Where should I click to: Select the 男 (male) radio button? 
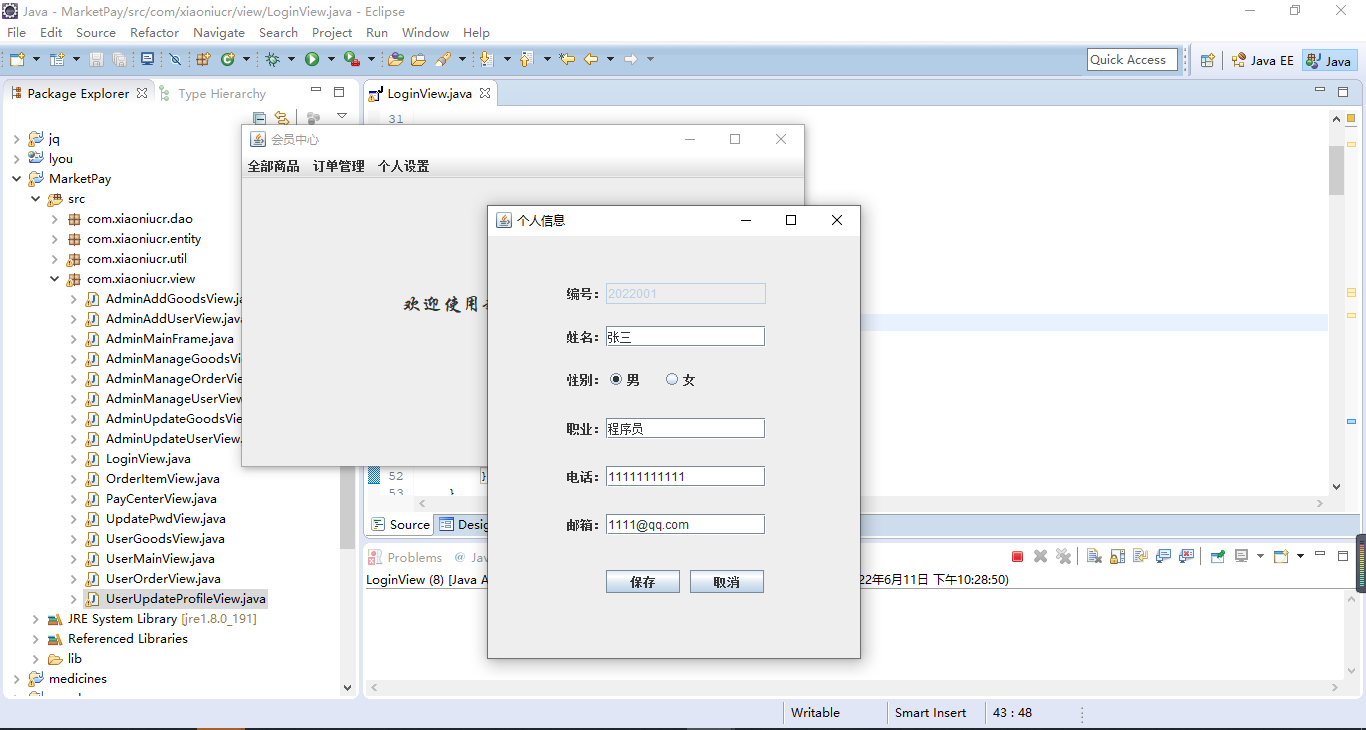(x=616, y=380)
